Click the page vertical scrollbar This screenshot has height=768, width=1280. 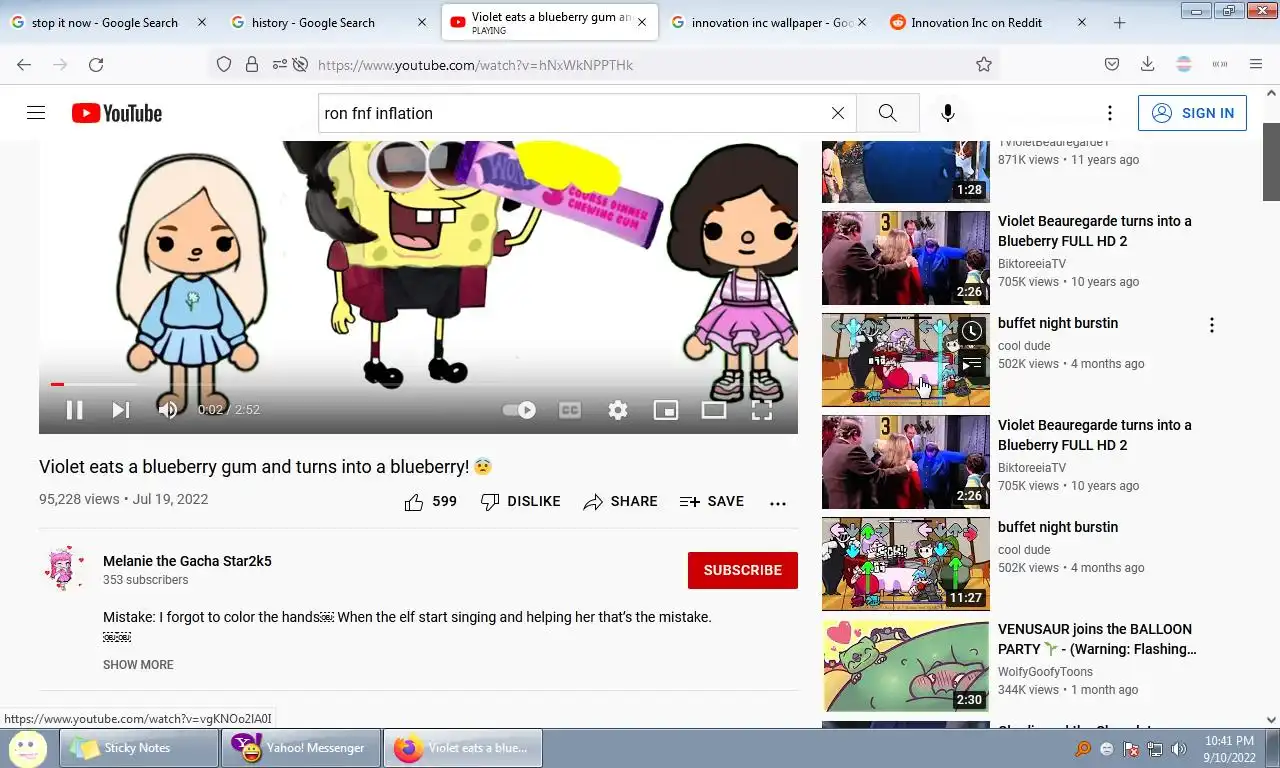(1272, 162)
